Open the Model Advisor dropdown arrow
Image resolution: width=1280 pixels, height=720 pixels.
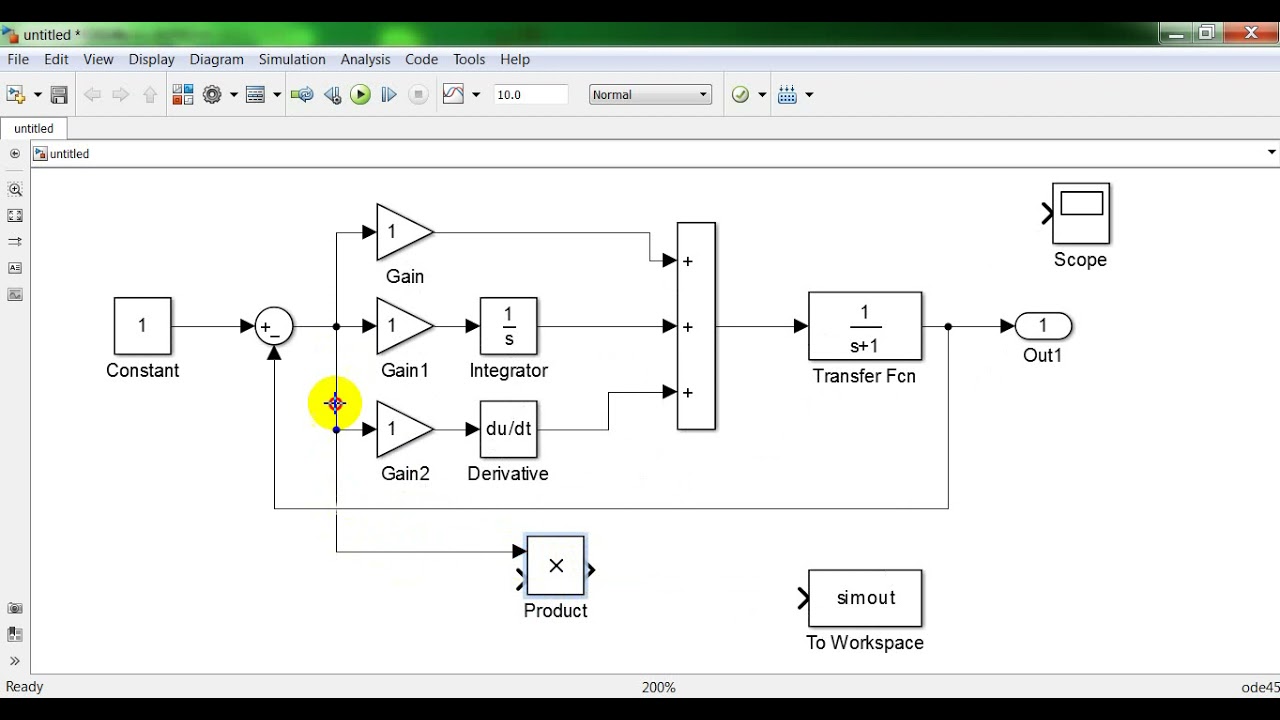tap(762, 95)
